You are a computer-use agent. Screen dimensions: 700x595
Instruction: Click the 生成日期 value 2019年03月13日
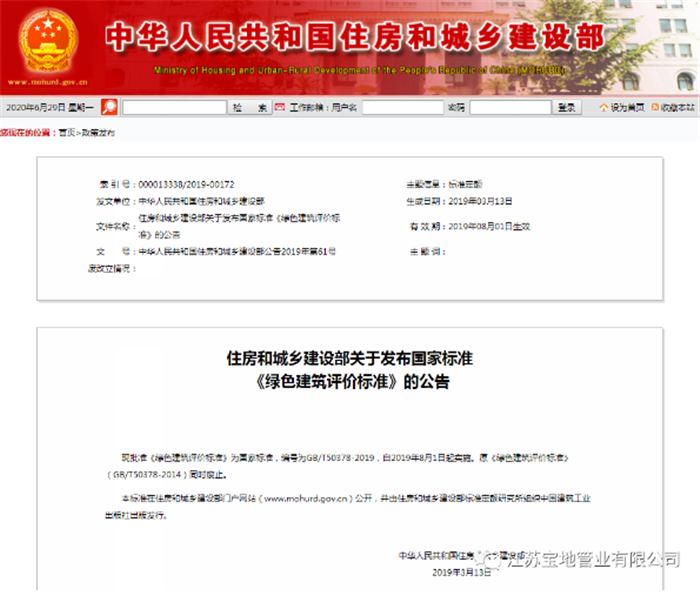click(480, 201)
